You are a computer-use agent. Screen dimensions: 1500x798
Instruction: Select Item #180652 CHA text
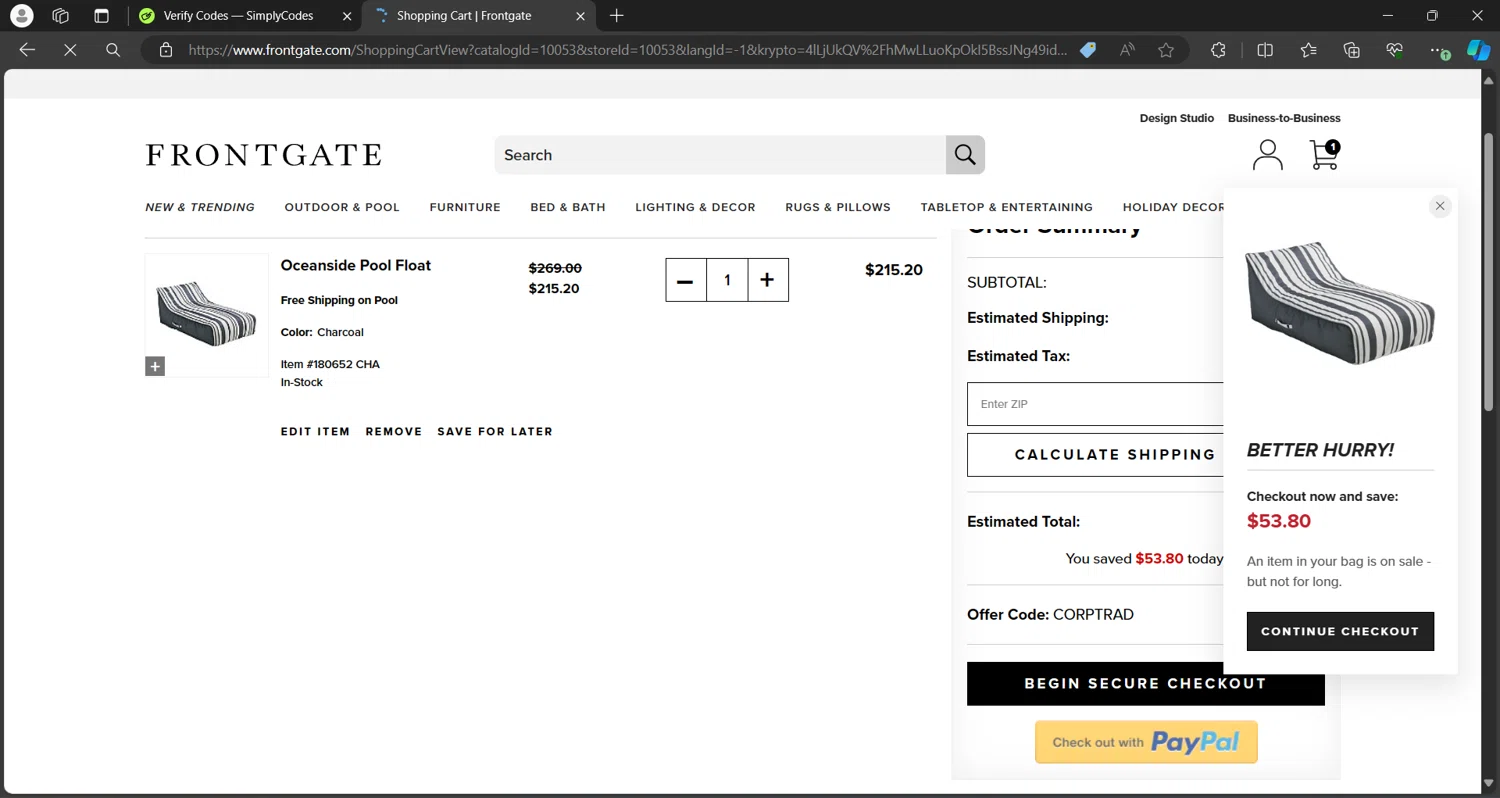330,364
